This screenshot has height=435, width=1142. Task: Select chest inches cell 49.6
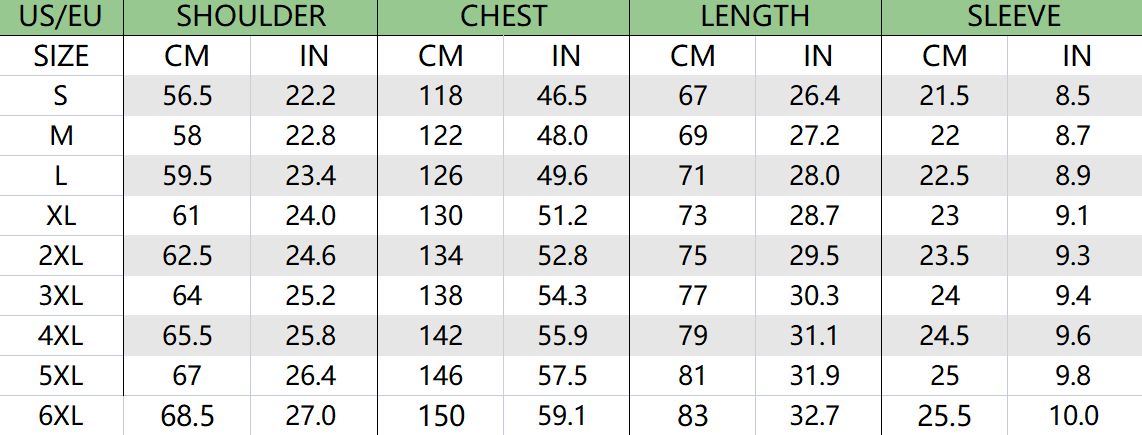[x=566, y=176]
